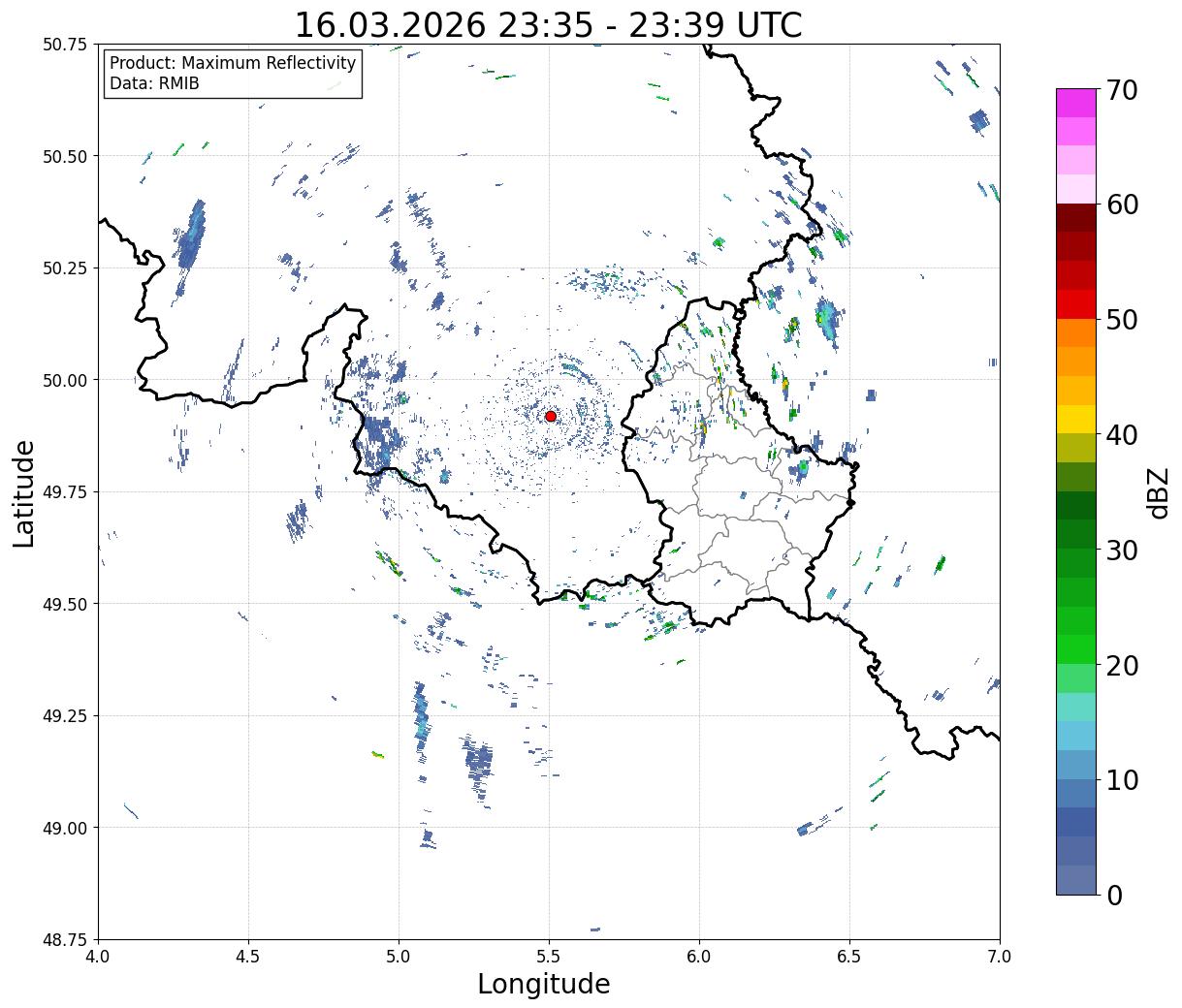Click the colorbar tick label 70
Viewport: 1182px width, 1008px height.
click(1122, 90)
